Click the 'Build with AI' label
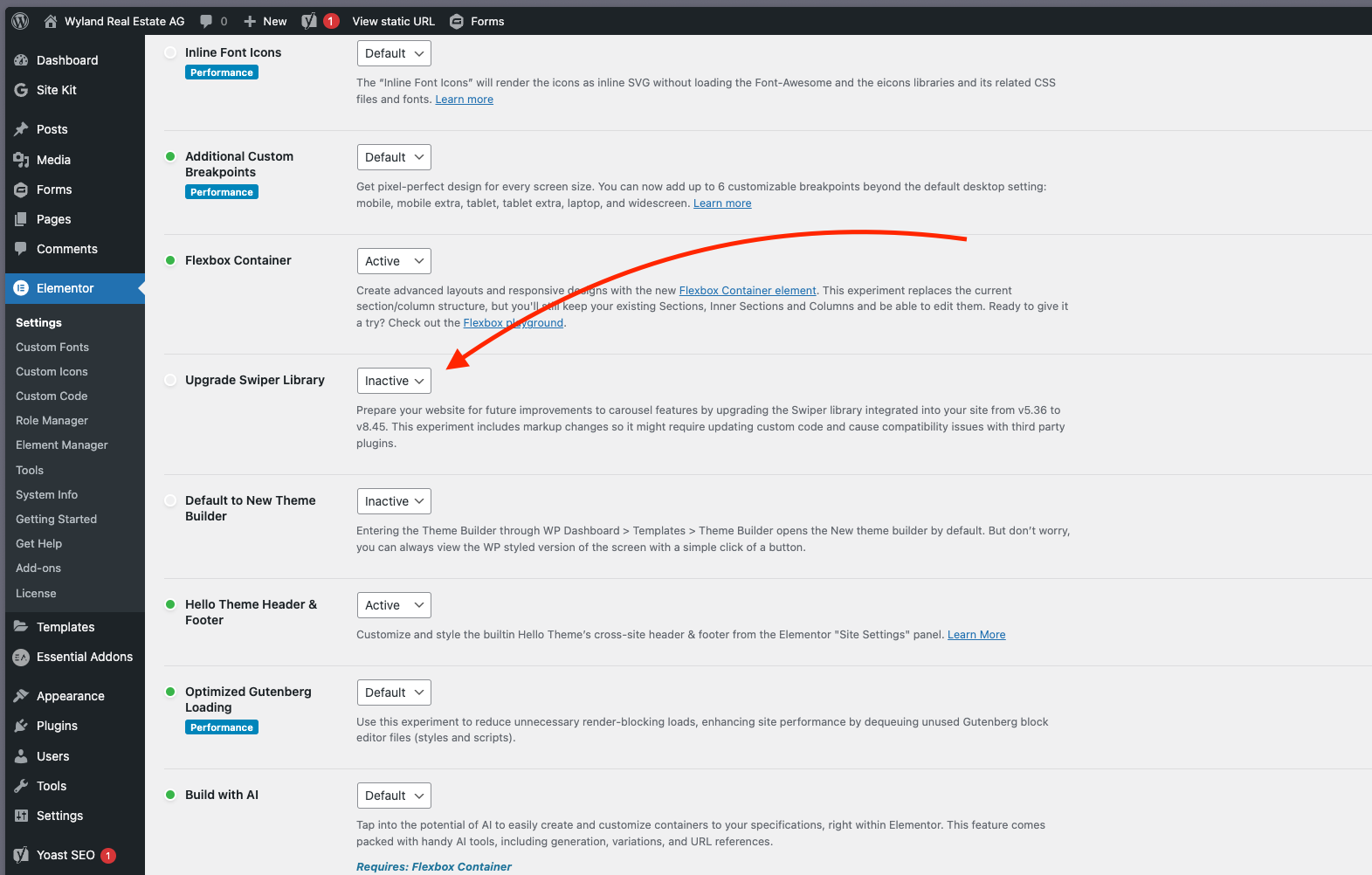 [x=222, y=795]
